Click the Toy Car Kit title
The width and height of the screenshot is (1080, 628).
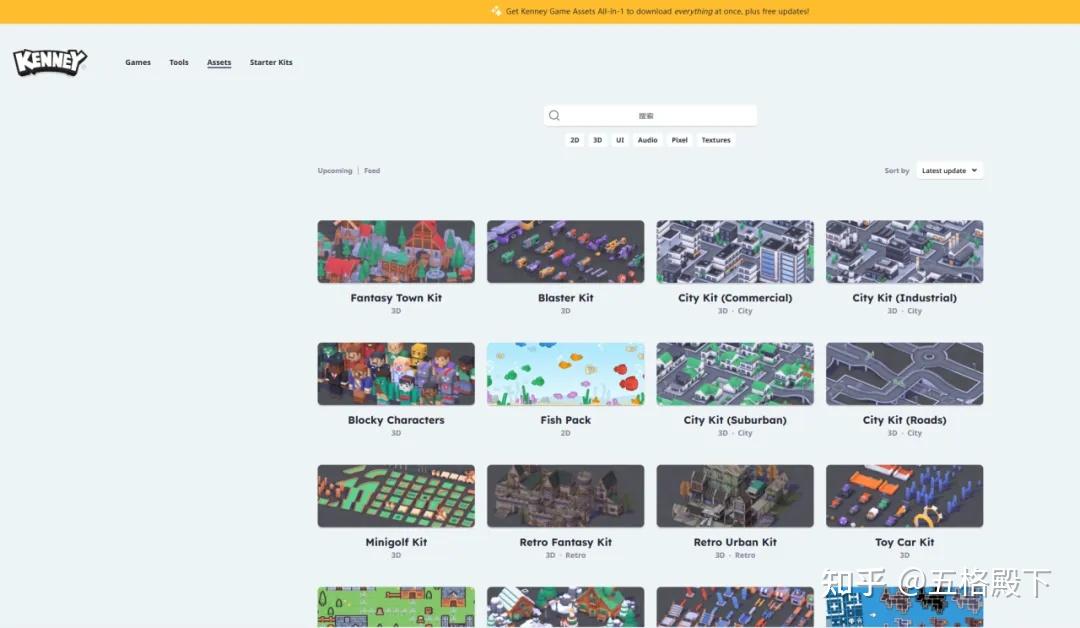click(904, 543)
